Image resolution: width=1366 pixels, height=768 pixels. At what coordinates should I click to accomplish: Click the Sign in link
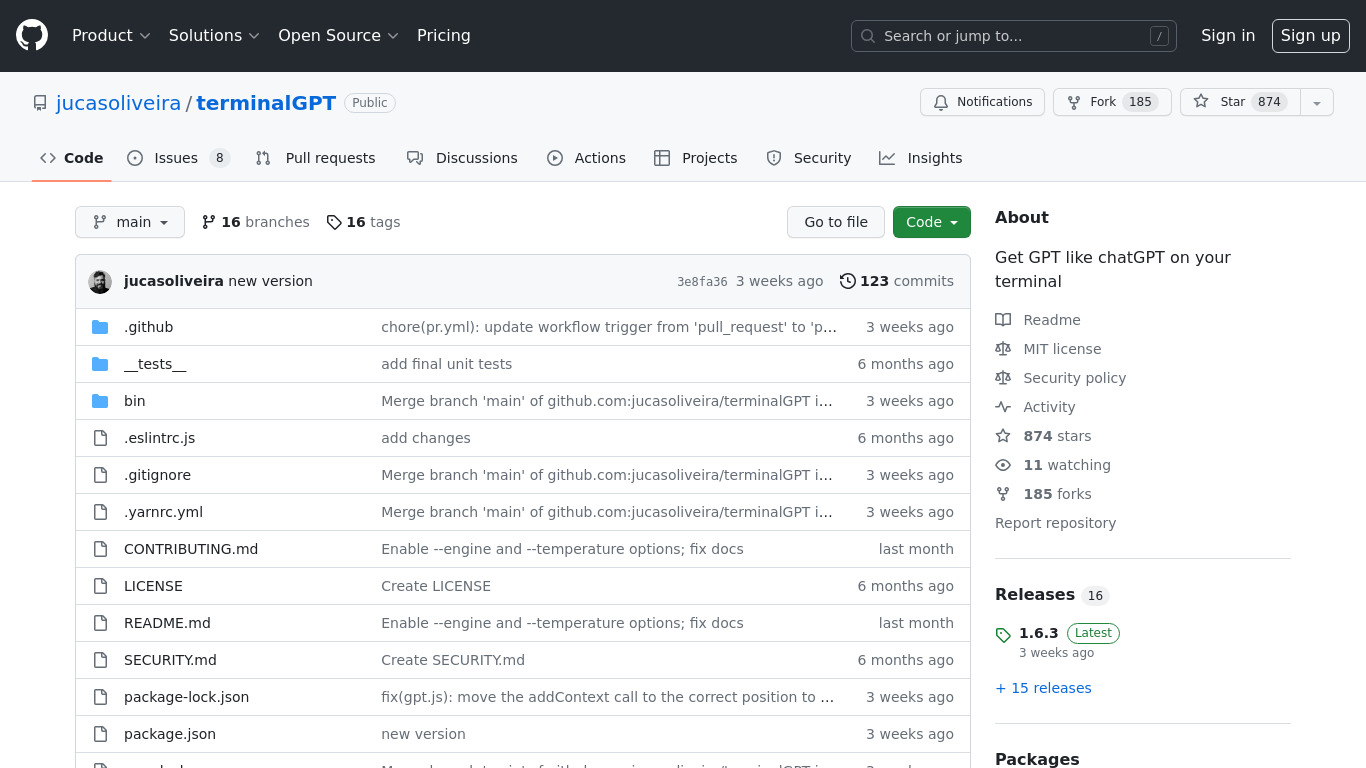[1228, 36]
